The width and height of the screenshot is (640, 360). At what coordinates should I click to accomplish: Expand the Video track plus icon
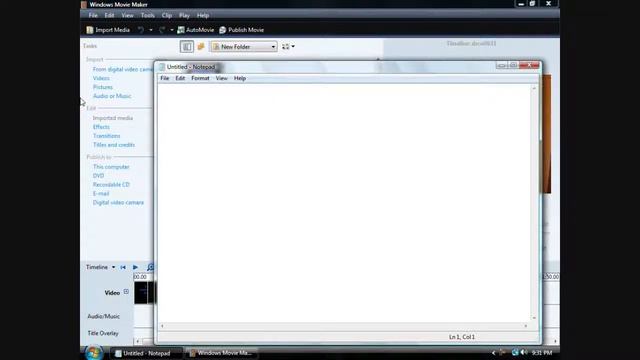126,291
